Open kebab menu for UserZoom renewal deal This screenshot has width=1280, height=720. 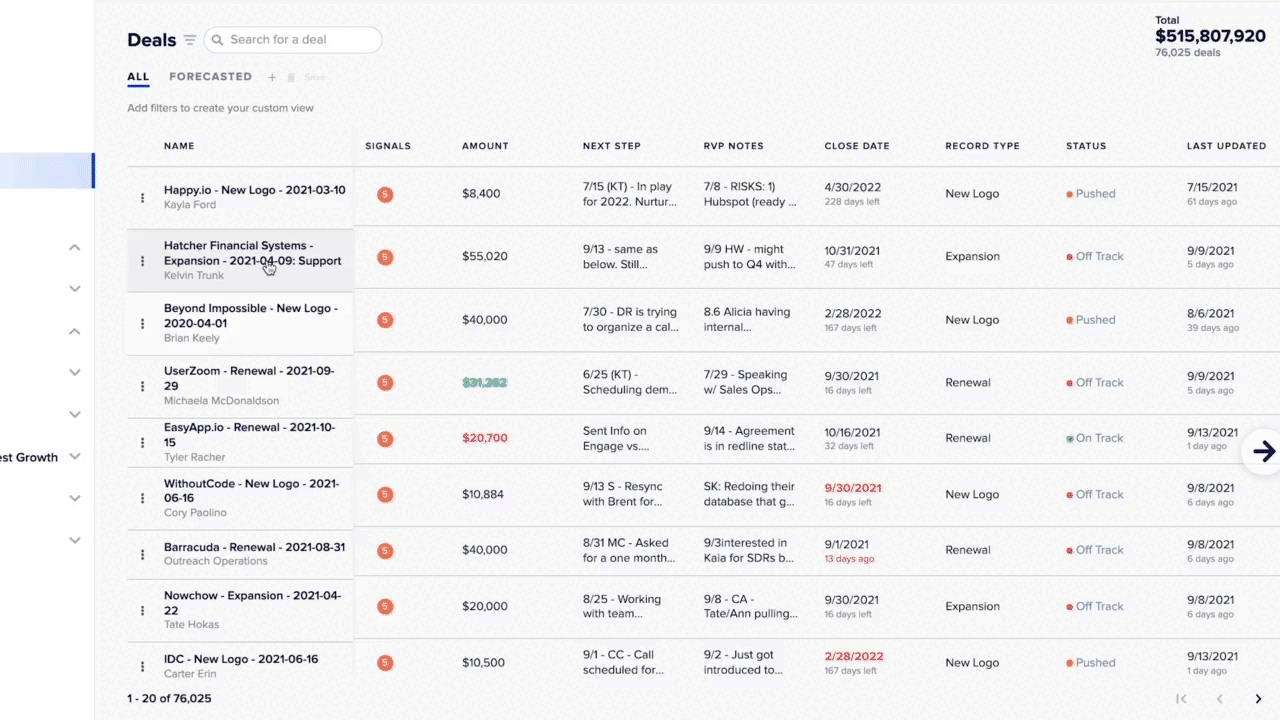142,386
